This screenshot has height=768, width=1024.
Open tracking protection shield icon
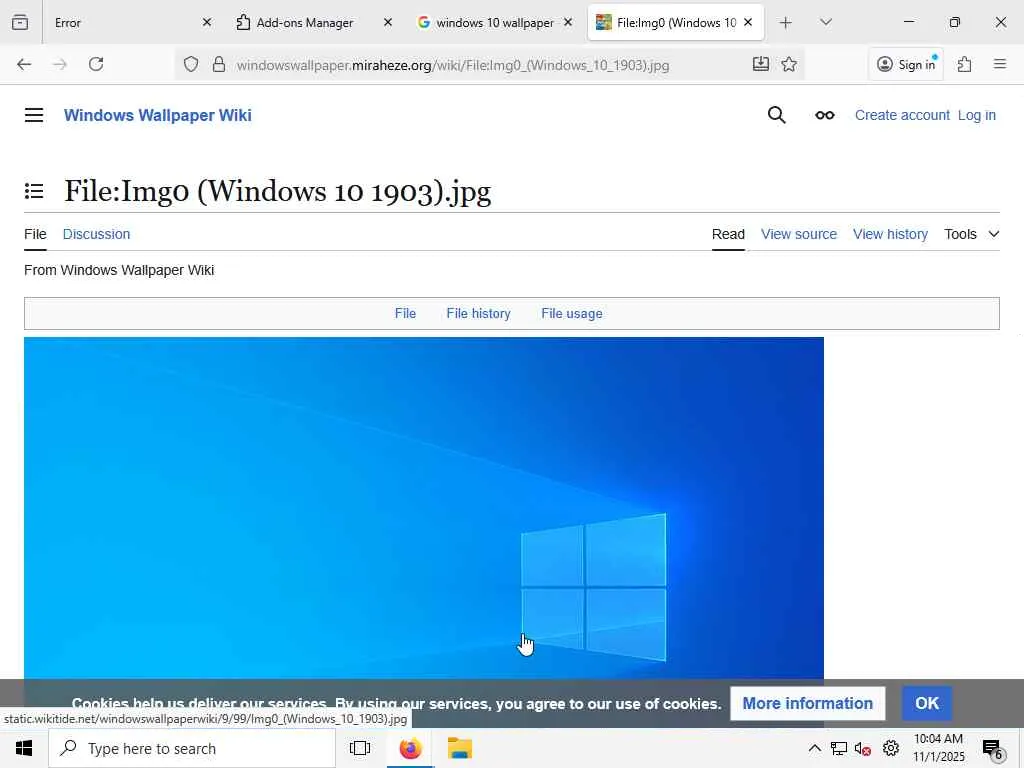click(191, 64)
